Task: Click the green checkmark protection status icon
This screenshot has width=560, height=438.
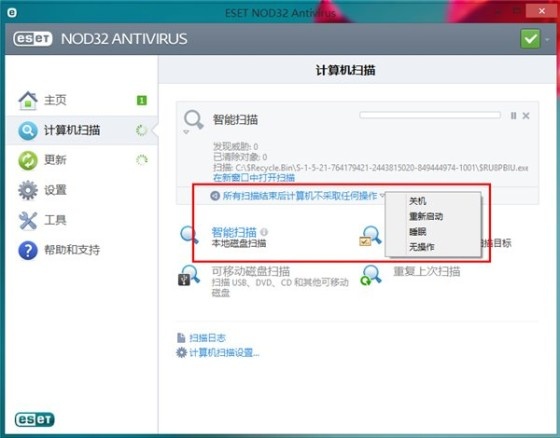Action: (530, 39)
